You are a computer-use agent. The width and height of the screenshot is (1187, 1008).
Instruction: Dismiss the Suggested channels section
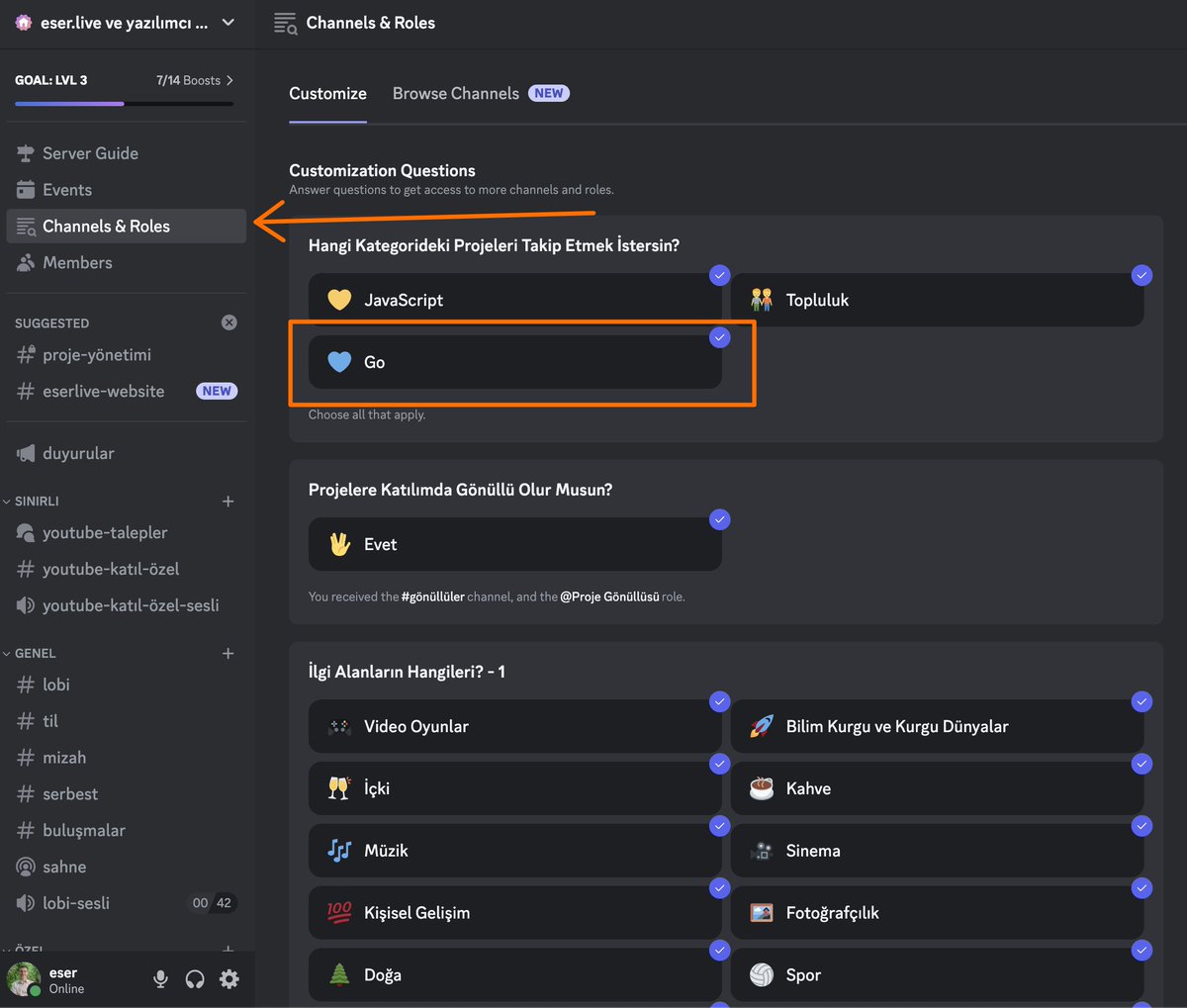tap(228, 321)
